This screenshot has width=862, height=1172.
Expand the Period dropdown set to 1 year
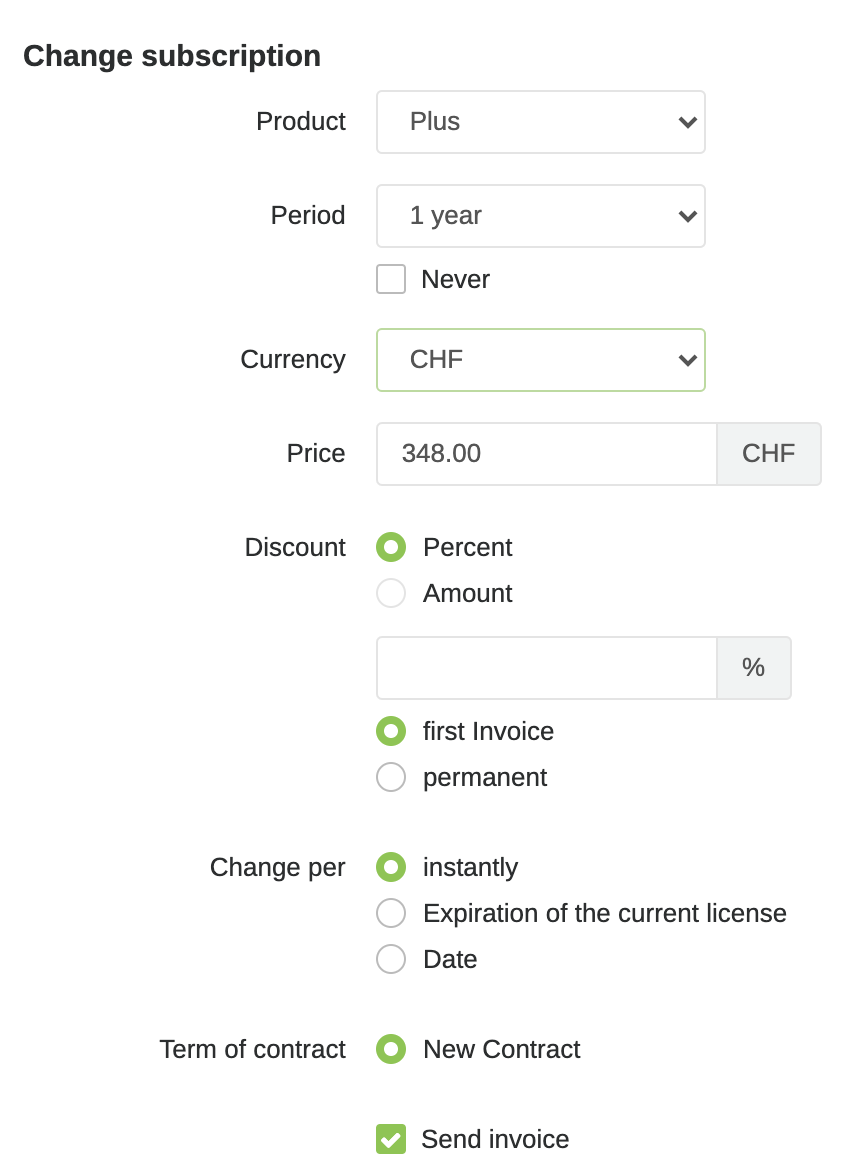click(x=540, y=216)
